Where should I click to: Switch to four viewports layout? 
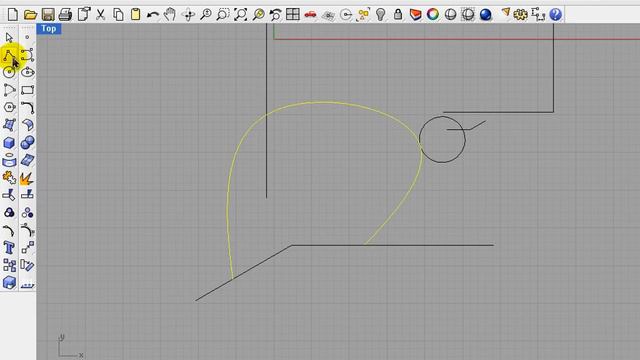coord(293,15)
